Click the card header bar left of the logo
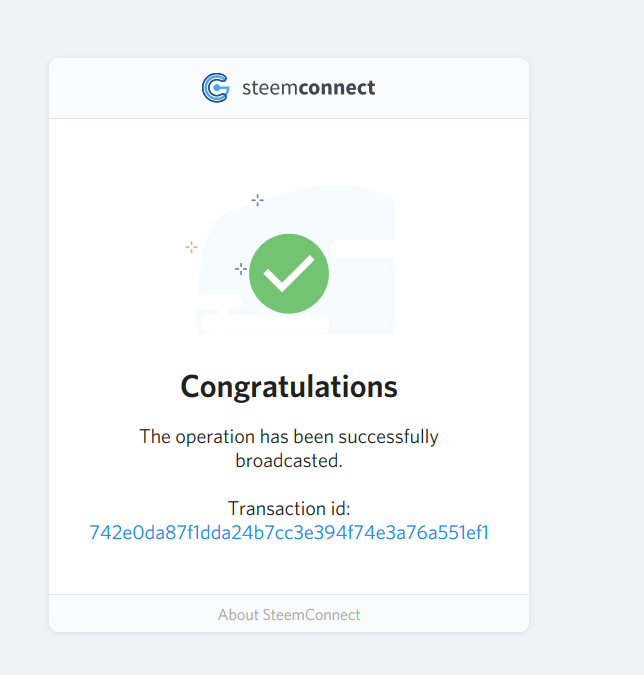Viewport: 644px width, 675px height. click(120, 88)
